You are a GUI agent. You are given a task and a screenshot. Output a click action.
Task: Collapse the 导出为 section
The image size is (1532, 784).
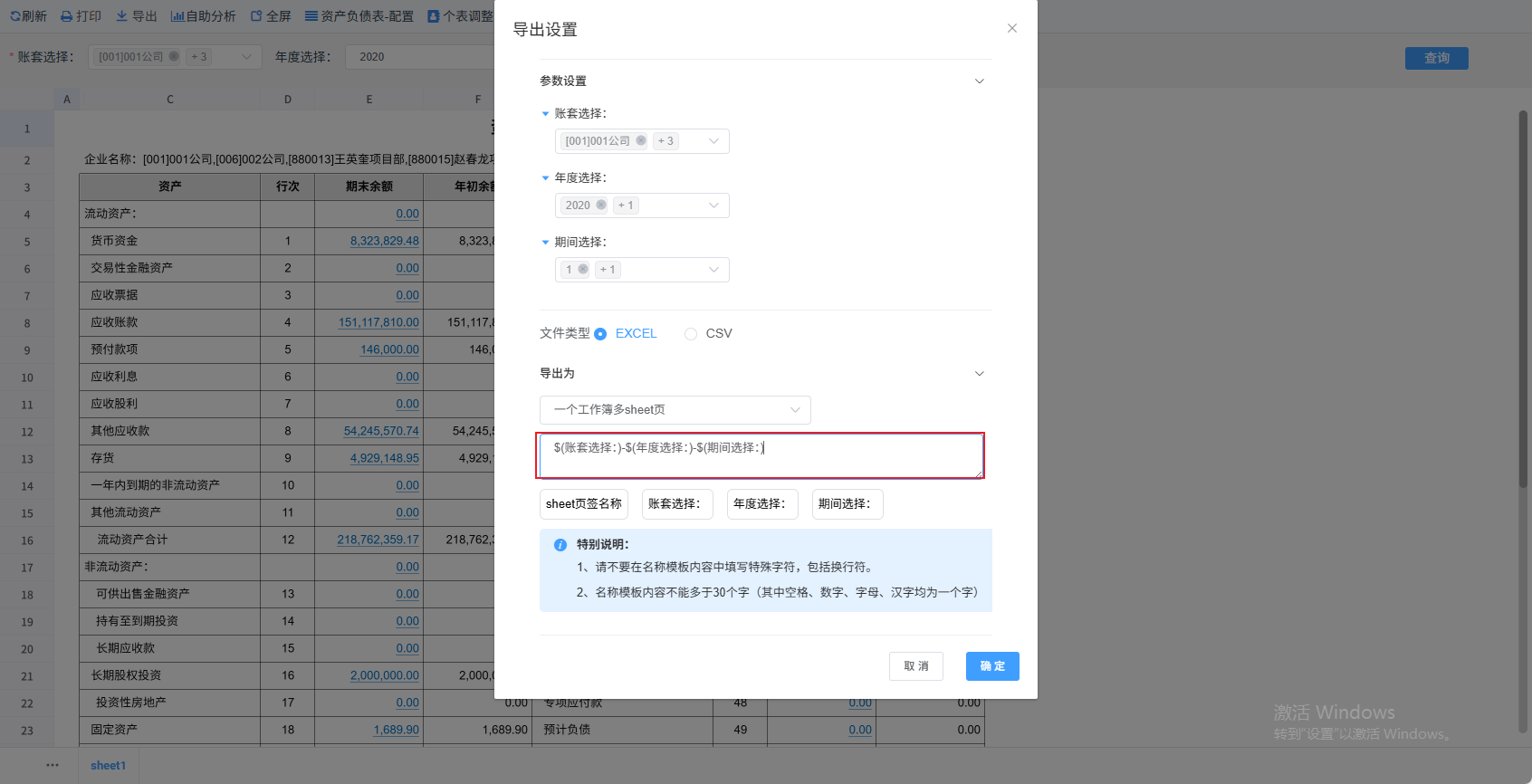click(979, 374)
